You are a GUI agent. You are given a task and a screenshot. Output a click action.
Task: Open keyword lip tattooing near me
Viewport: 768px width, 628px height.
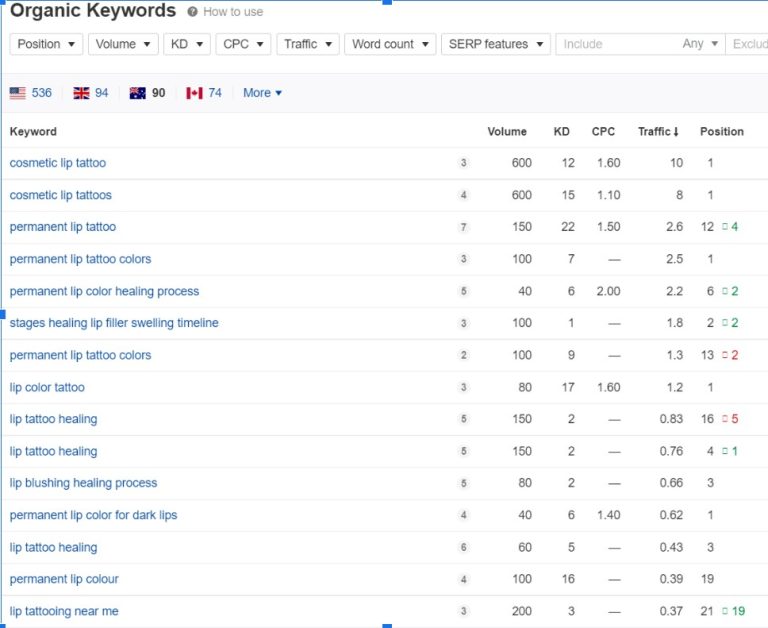pyautogui.click(x=64, y=611)
